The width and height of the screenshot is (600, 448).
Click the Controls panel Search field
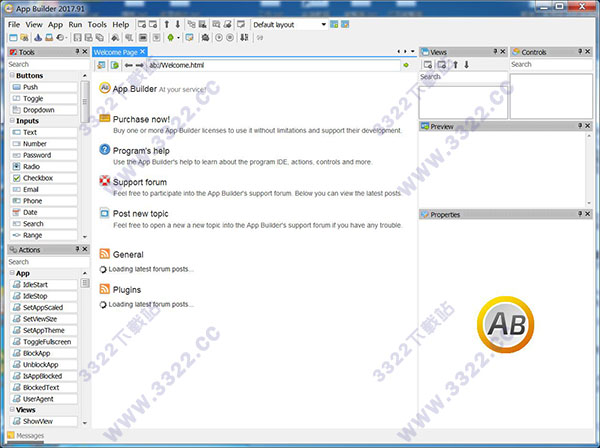551,64
